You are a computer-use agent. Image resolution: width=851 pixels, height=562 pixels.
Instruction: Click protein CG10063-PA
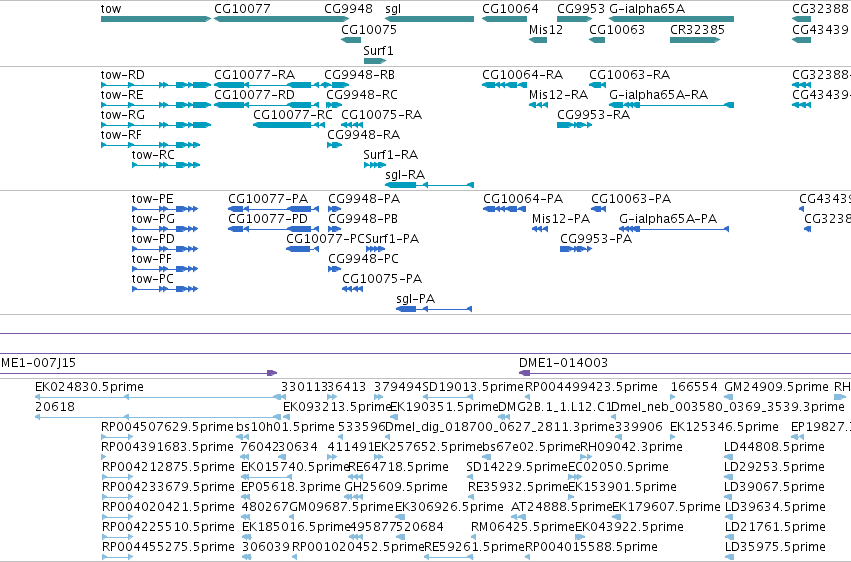tap(598, 209)
